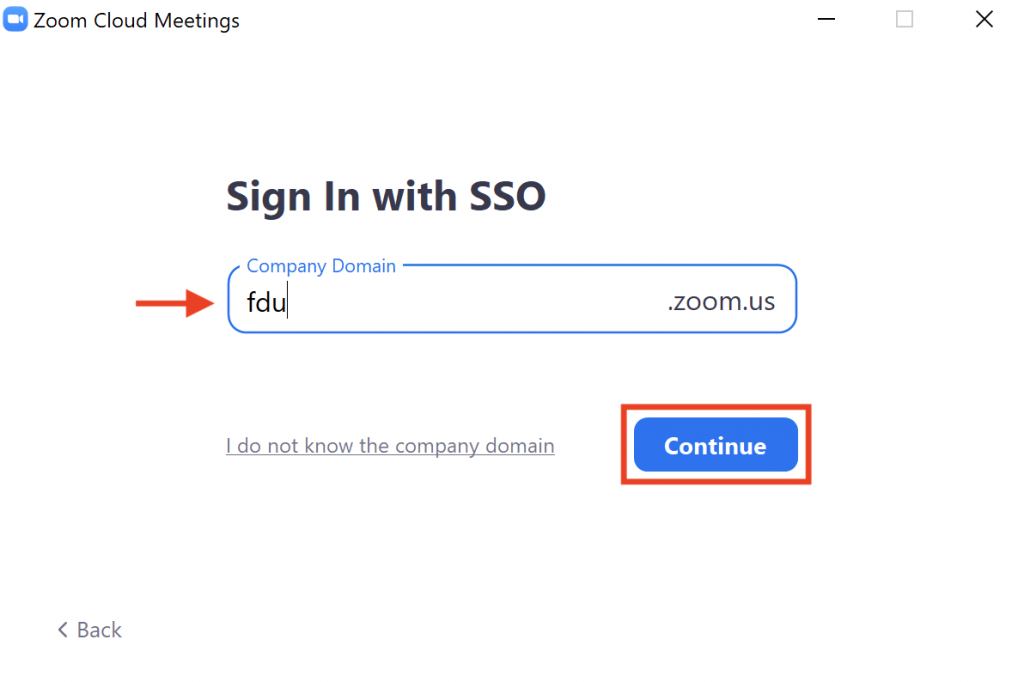Click the 'Company Domain' field label

pyautogui.click(x=321, y=266)
